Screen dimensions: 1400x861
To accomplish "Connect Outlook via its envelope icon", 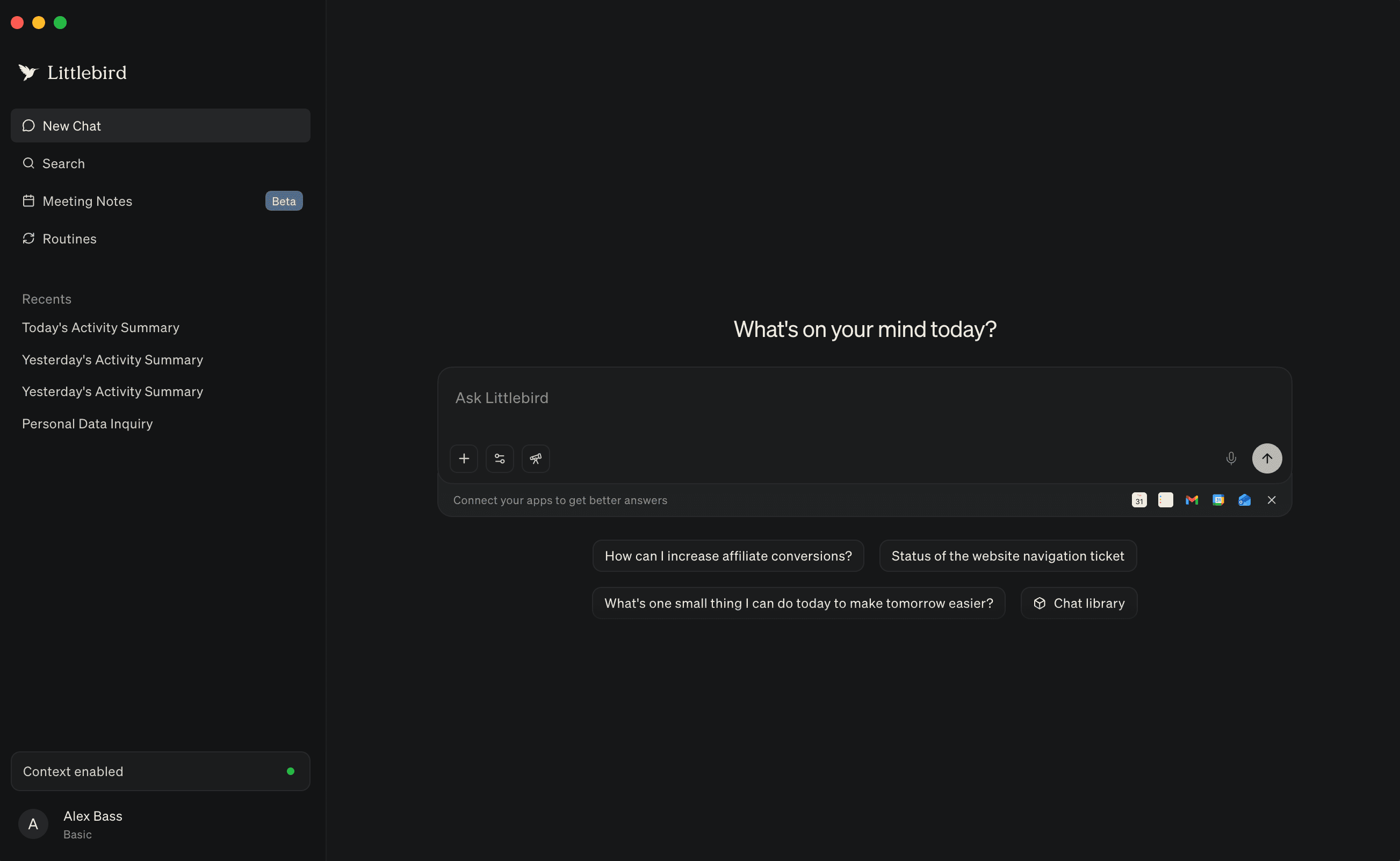I will (1244, 500).
